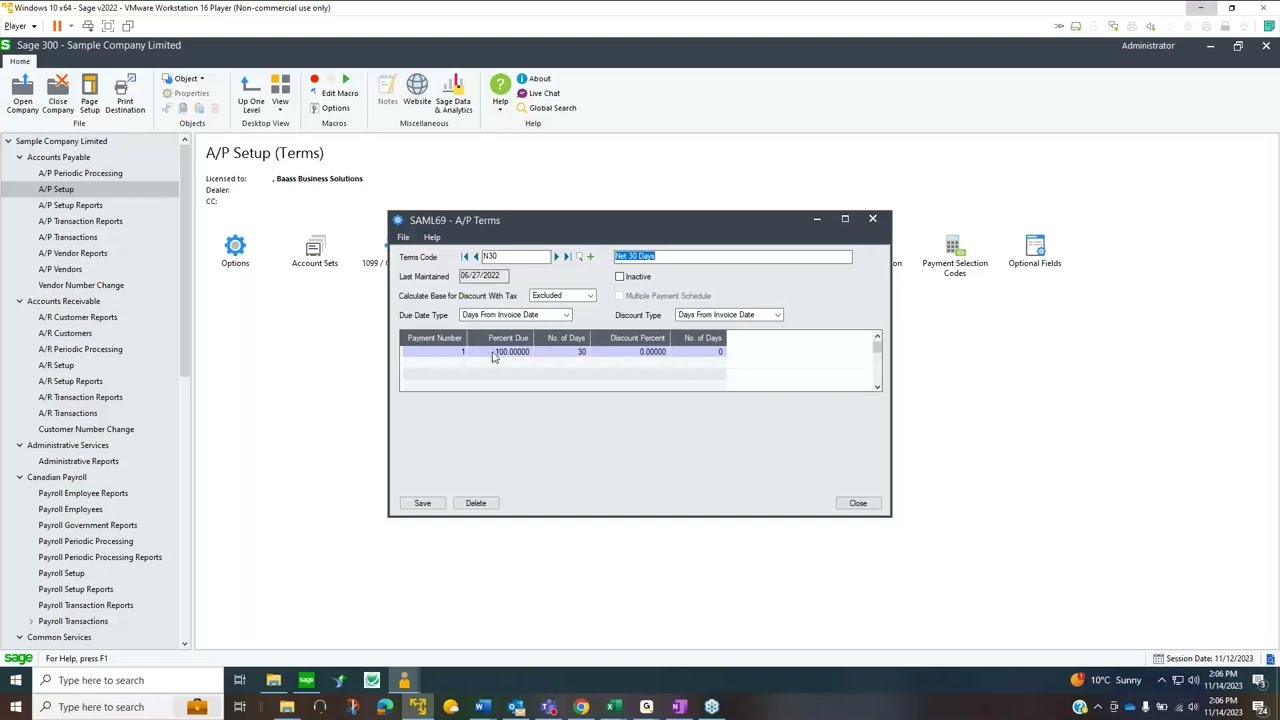Screen dimensions: 1280x720
Task: Click Save in A/P Terms
Action: pyautogui.click(x=422, y=503)
